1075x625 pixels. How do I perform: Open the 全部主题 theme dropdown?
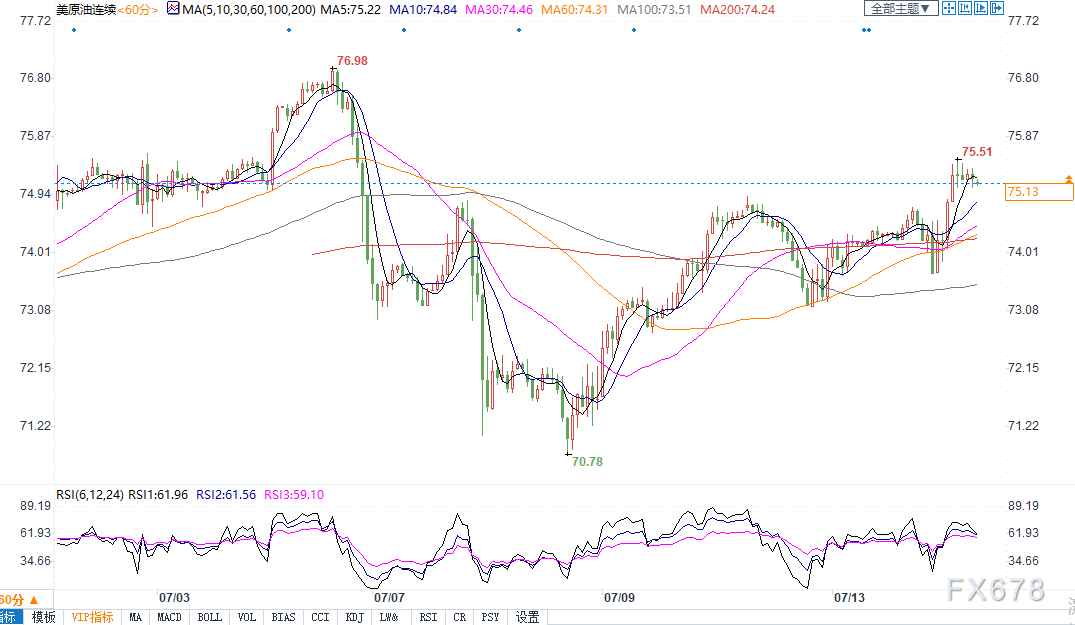click(900, 9)
